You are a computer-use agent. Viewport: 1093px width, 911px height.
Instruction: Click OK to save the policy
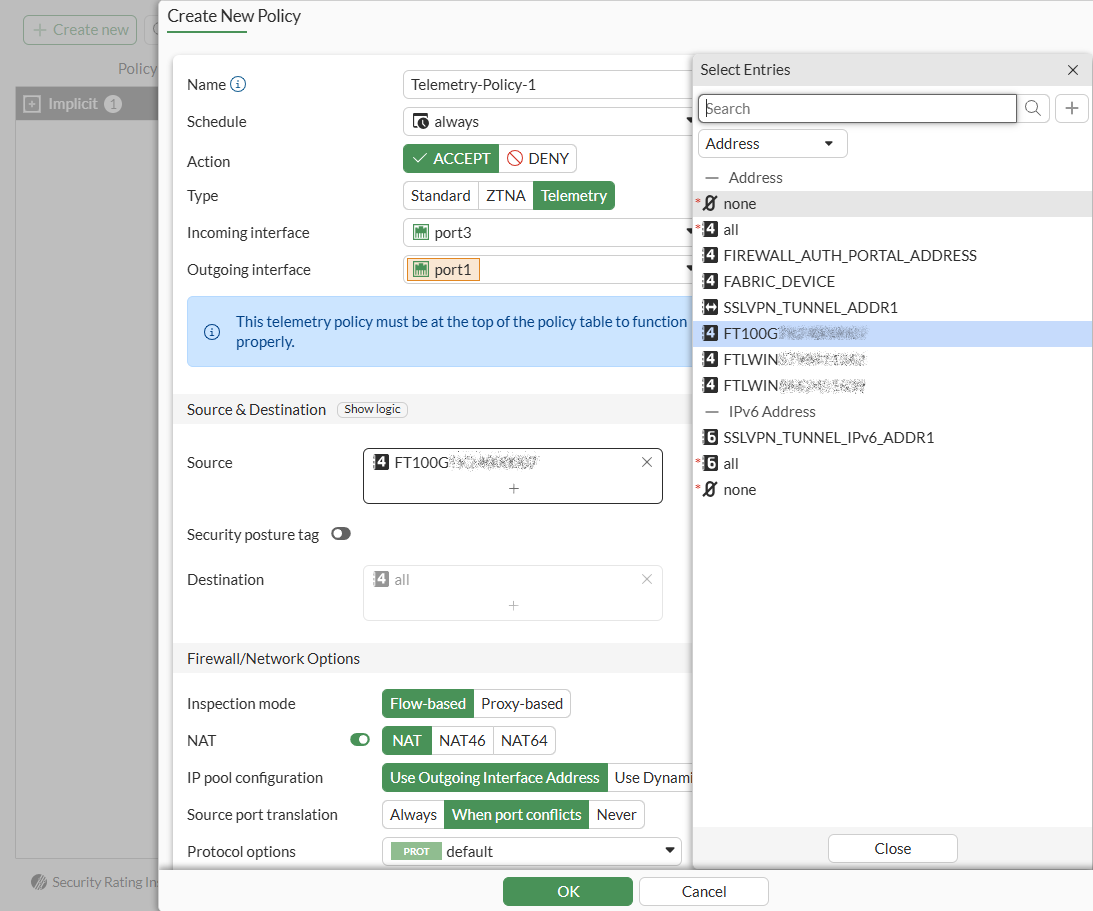(x=567, y=891)
